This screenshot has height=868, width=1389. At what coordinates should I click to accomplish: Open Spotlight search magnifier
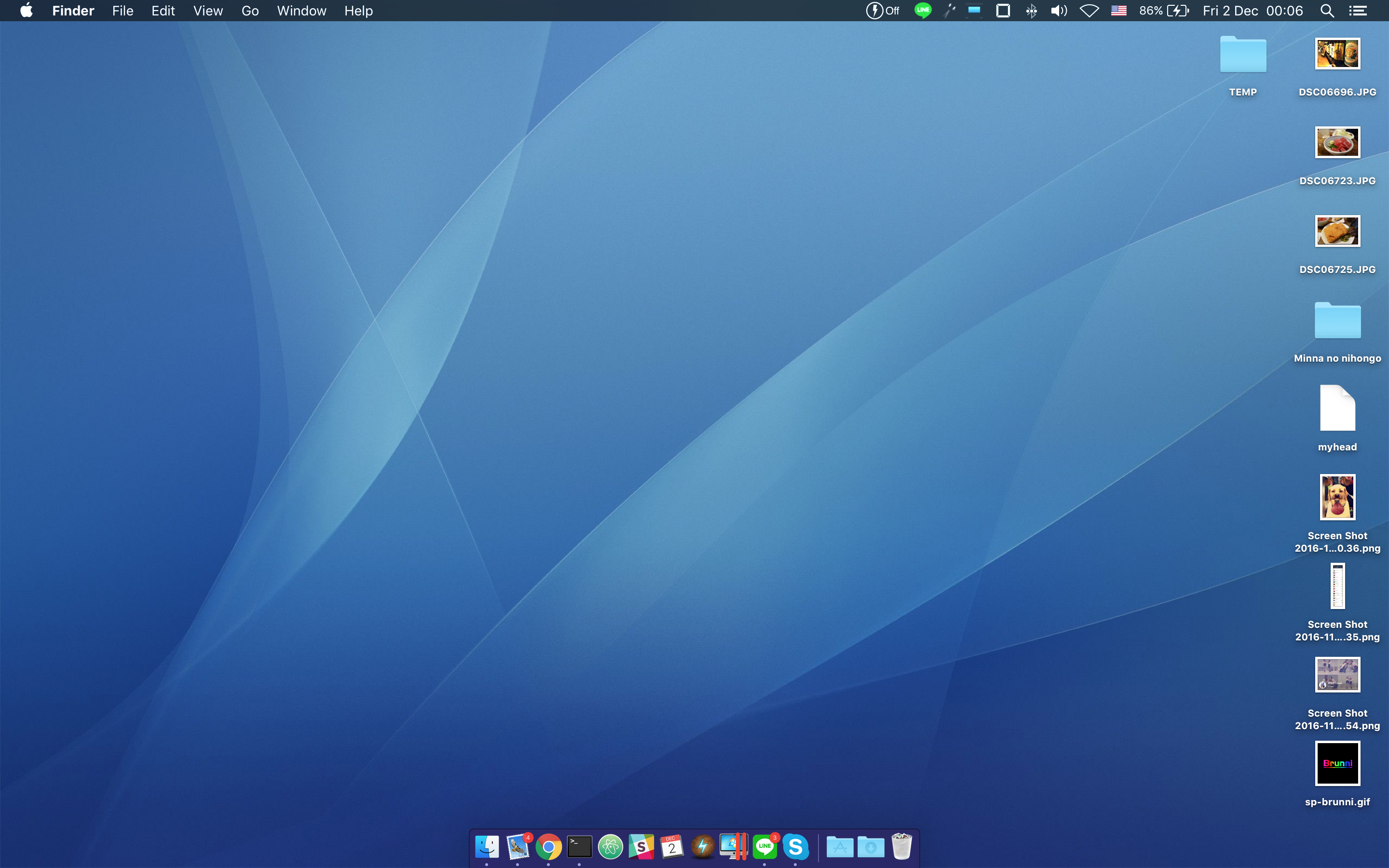(1326, 11)
